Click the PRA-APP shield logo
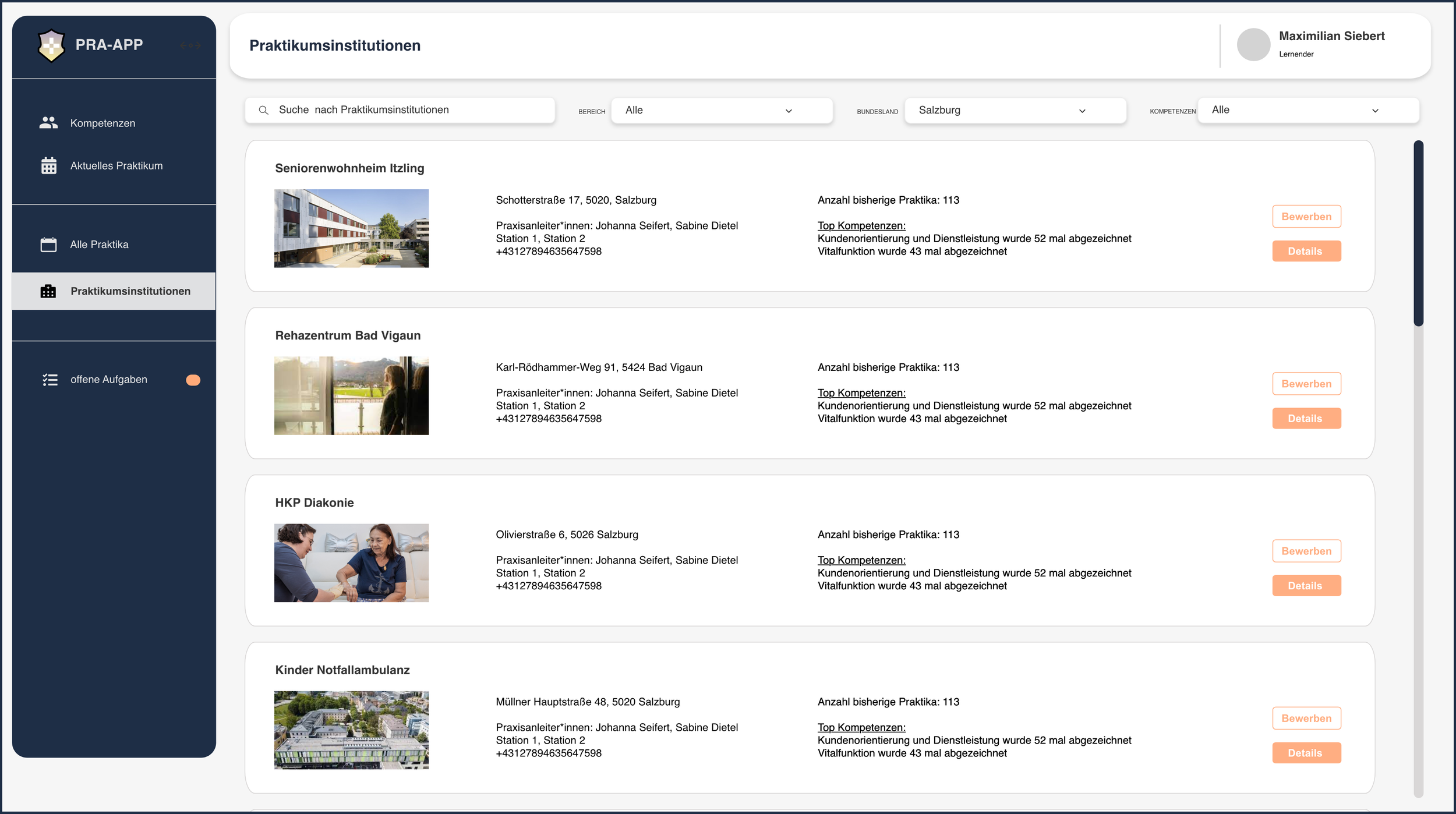 [51, 45]
